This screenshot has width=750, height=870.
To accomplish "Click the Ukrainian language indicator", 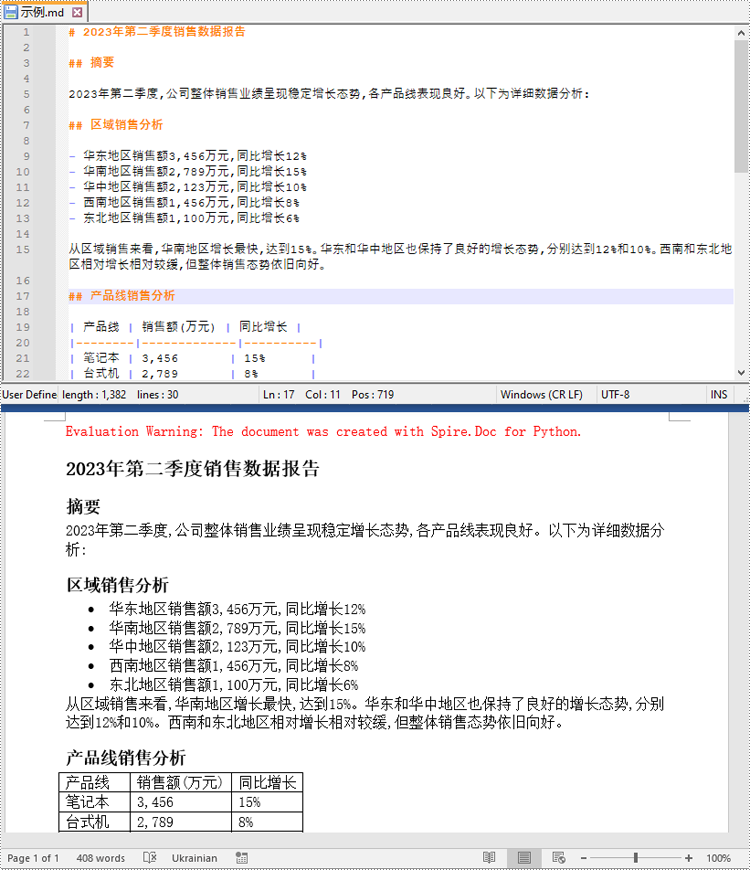I will [x=194, y=858].
